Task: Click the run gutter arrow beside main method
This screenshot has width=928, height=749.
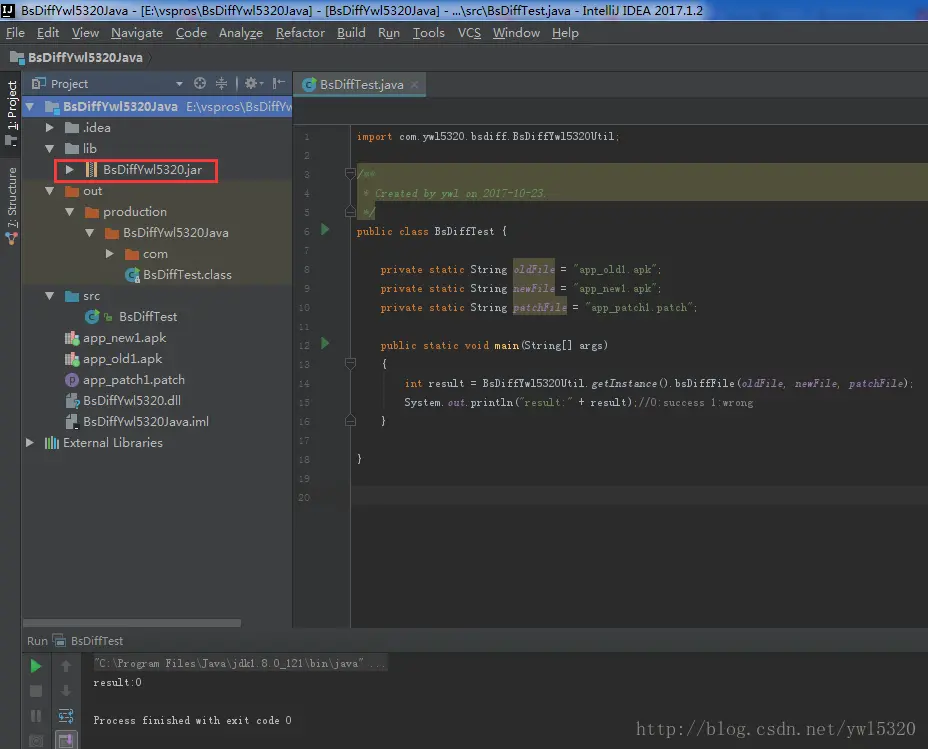Action: pyautogui.click(x=325, y=344)
